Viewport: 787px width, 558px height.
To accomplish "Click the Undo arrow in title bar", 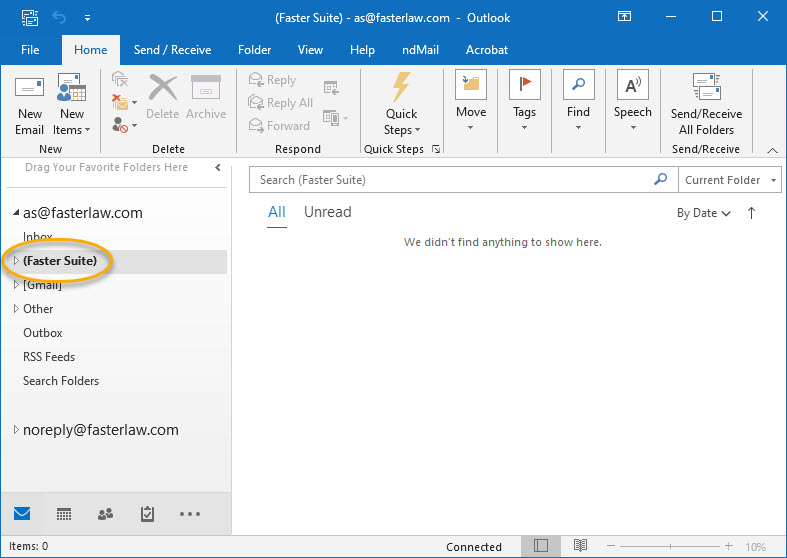I will pos(59,18).
